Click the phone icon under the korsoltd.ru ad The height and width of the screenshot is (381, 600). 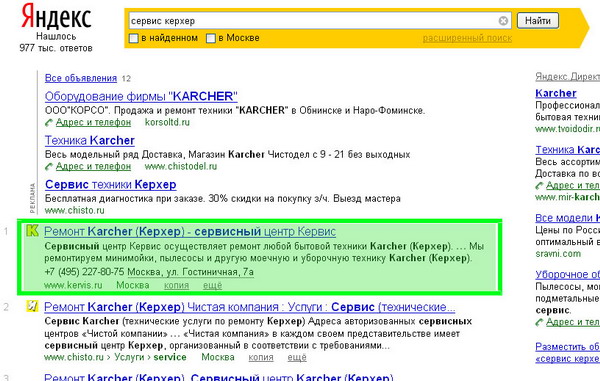(x=49, y=122)
